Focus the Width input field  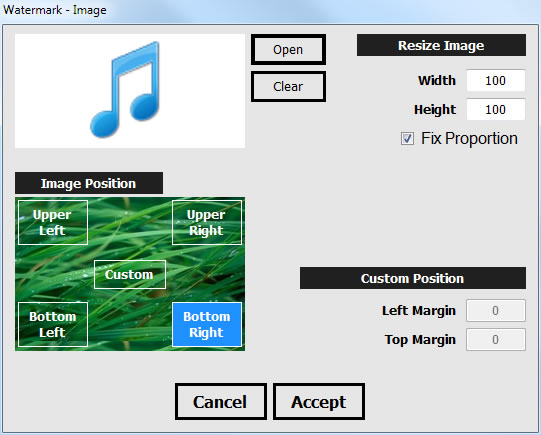click(495, 80)
